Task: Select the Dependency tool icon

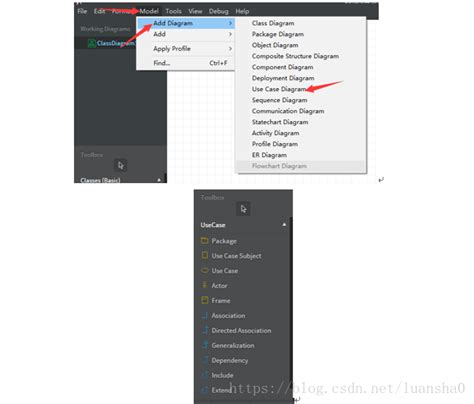Action: (205, 360)
